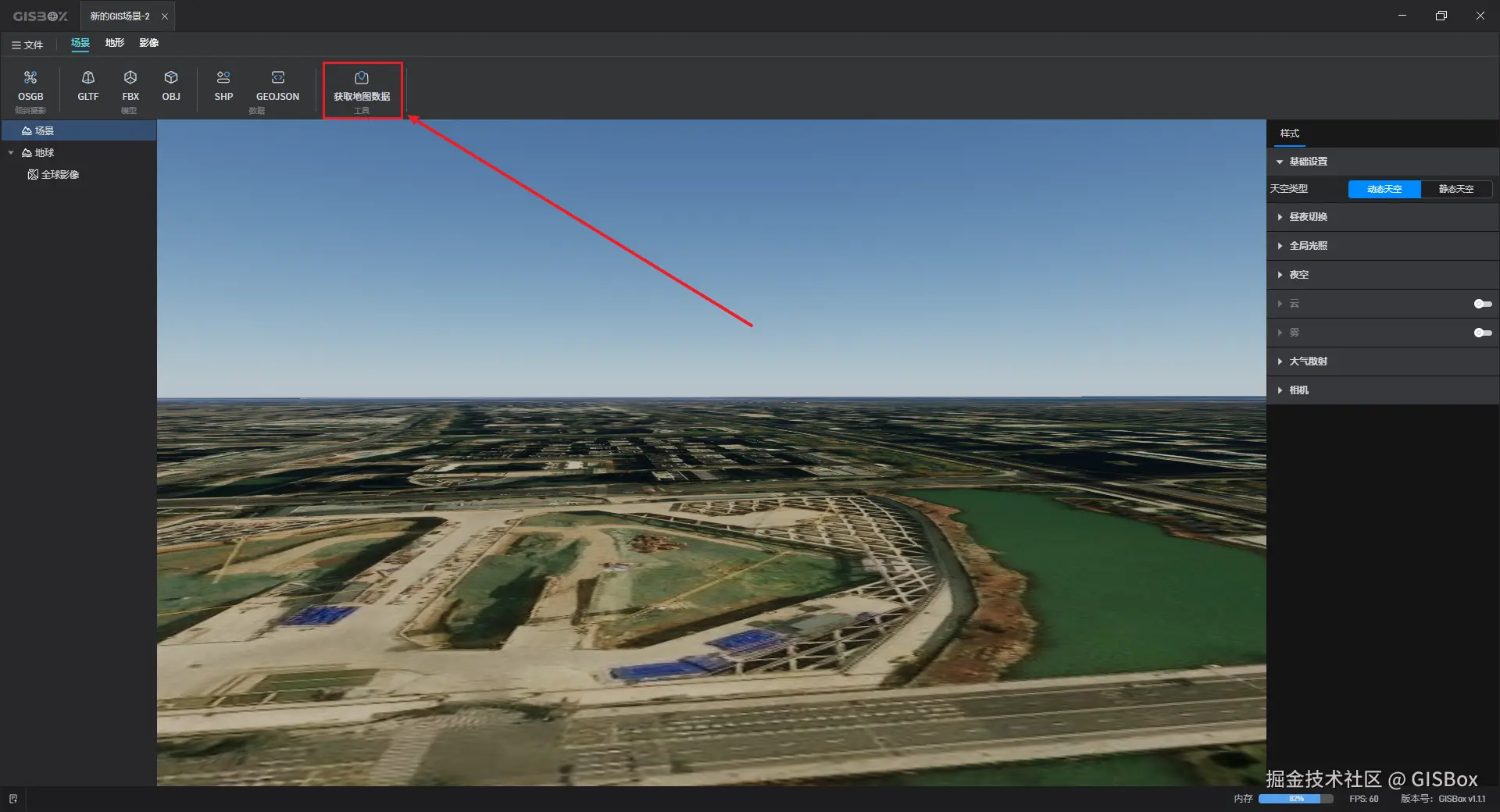Expand the 大气散射 section

pyautogui.click(x=1383, y=361)
